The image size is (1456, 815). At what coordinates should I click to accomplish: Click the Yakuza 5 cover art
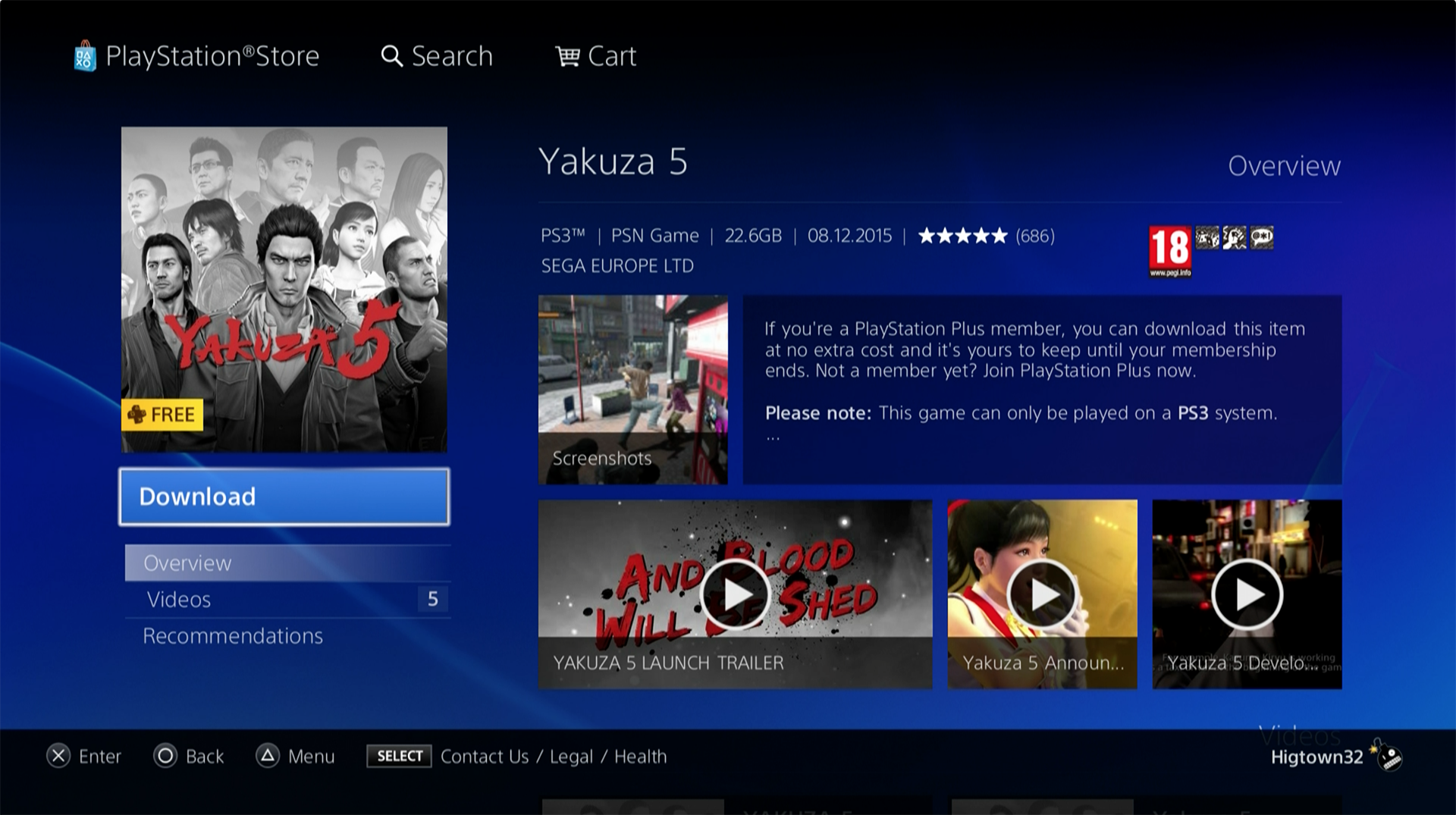pos(284,290)
